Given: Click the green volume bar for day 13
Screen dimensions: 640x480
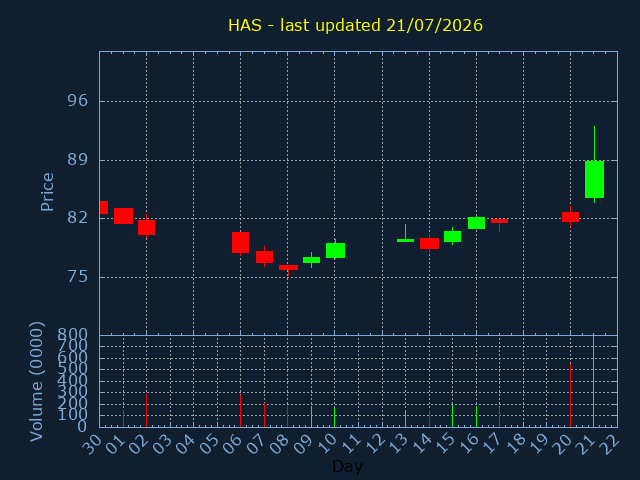Looking at the screenshot, I should (x=405, y=418).
